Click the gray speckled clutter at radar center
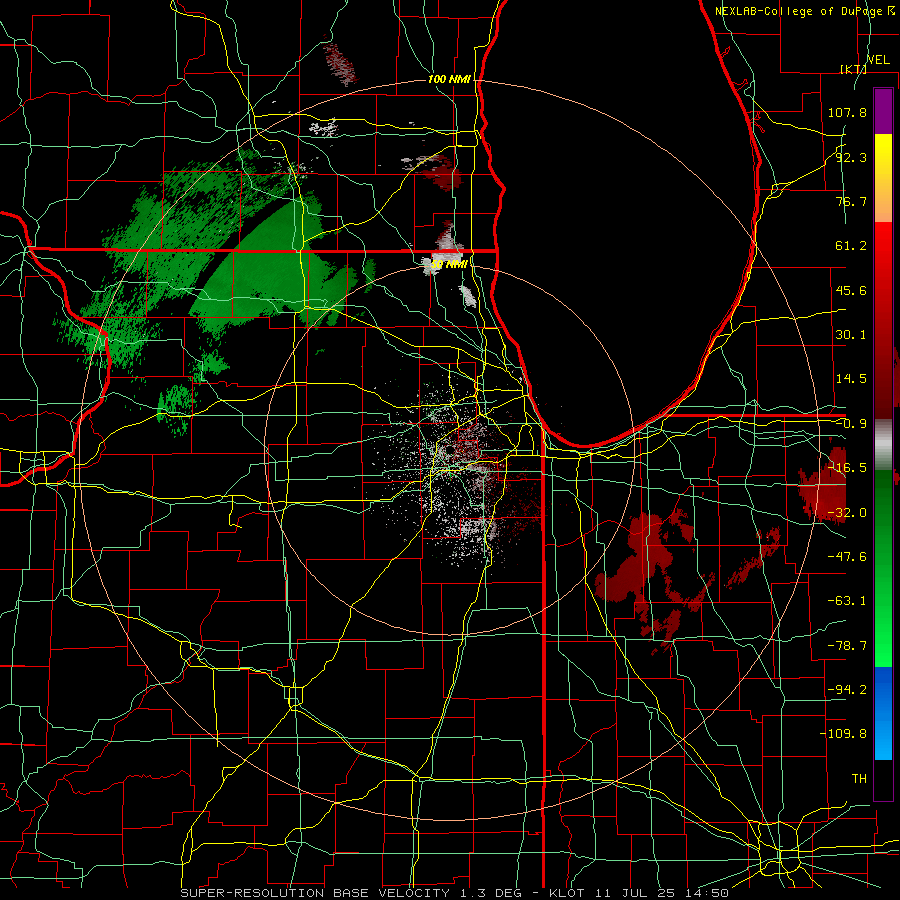Screen dimensions: 900x900 [459, 471]
